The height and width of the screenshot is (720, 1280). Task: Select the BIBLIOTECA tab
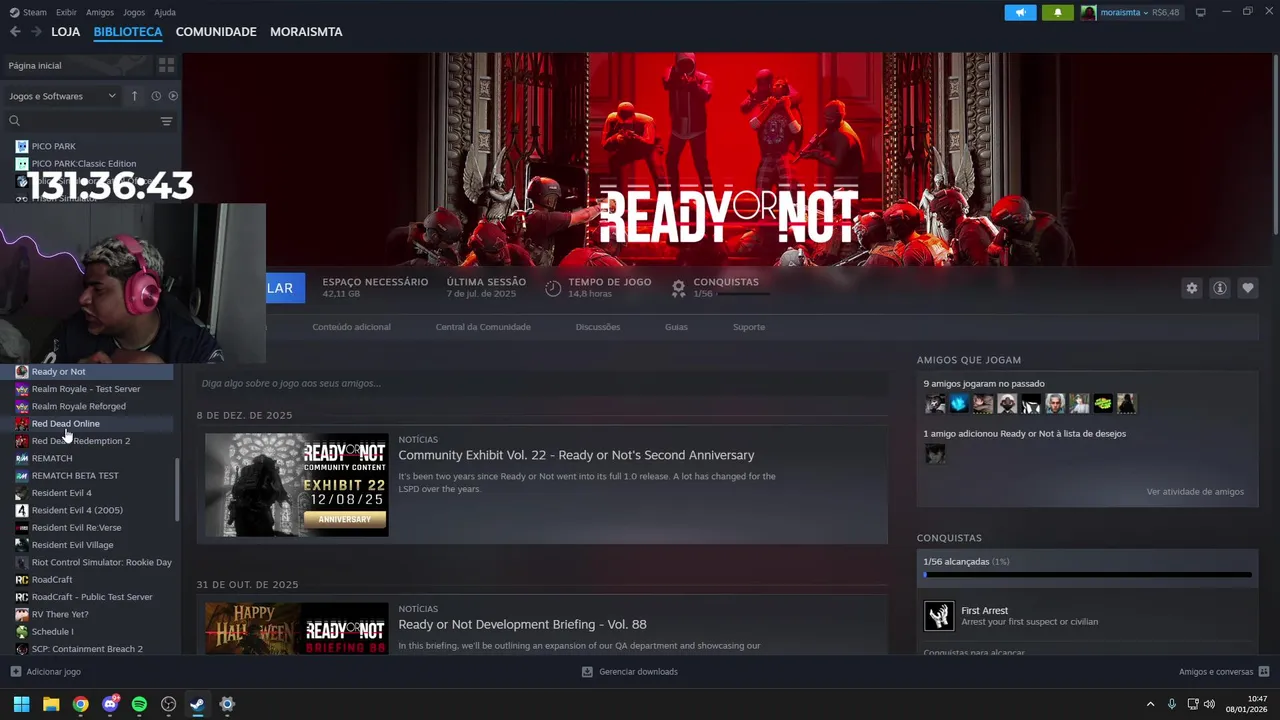coord(128,32)
